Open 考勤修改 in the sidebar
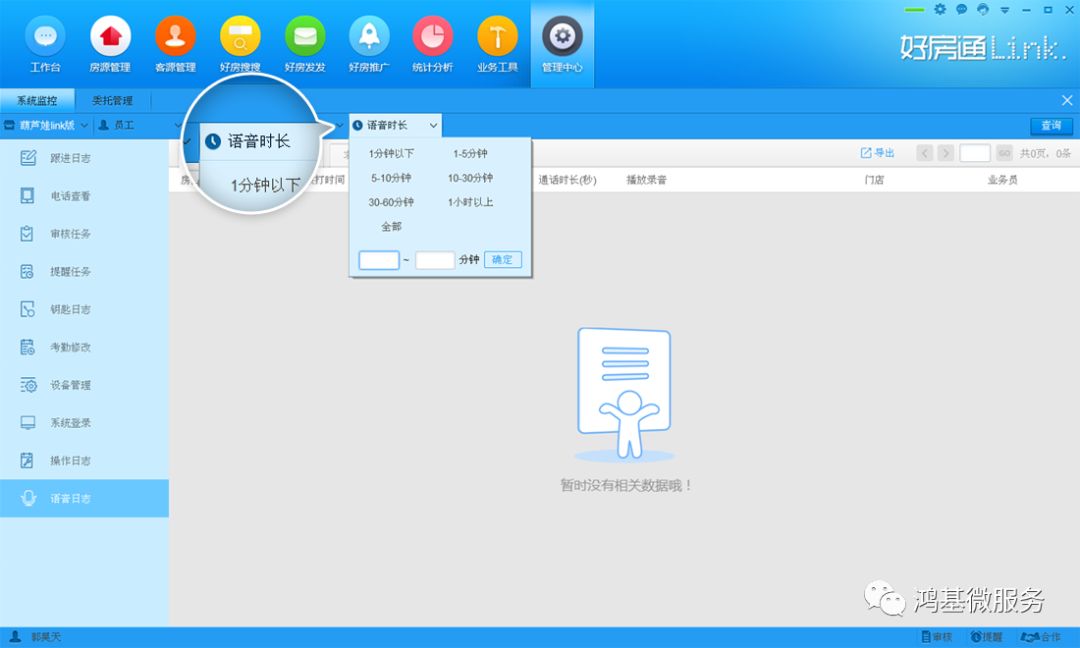This screenshot has width=1080, height=648. [x=70, y=347]
